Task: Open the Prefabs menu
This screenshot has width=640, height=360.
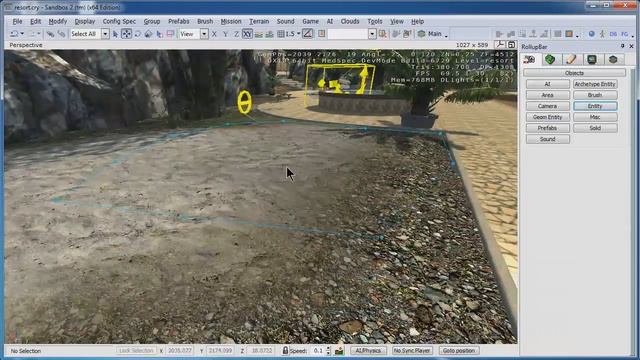Action: (179, 21)
